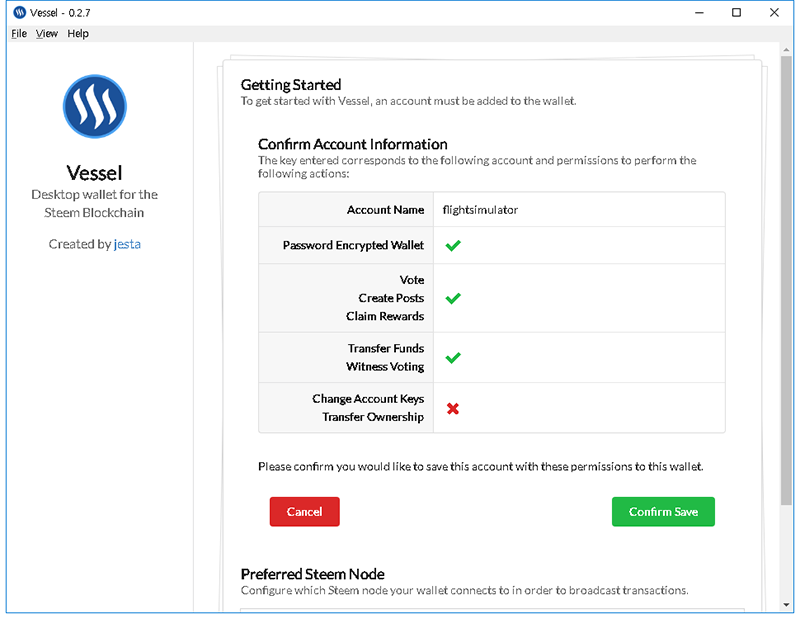Click the green check beside Create Posts
This screenshot has width=800, height=619.
[x=453, y=298]
